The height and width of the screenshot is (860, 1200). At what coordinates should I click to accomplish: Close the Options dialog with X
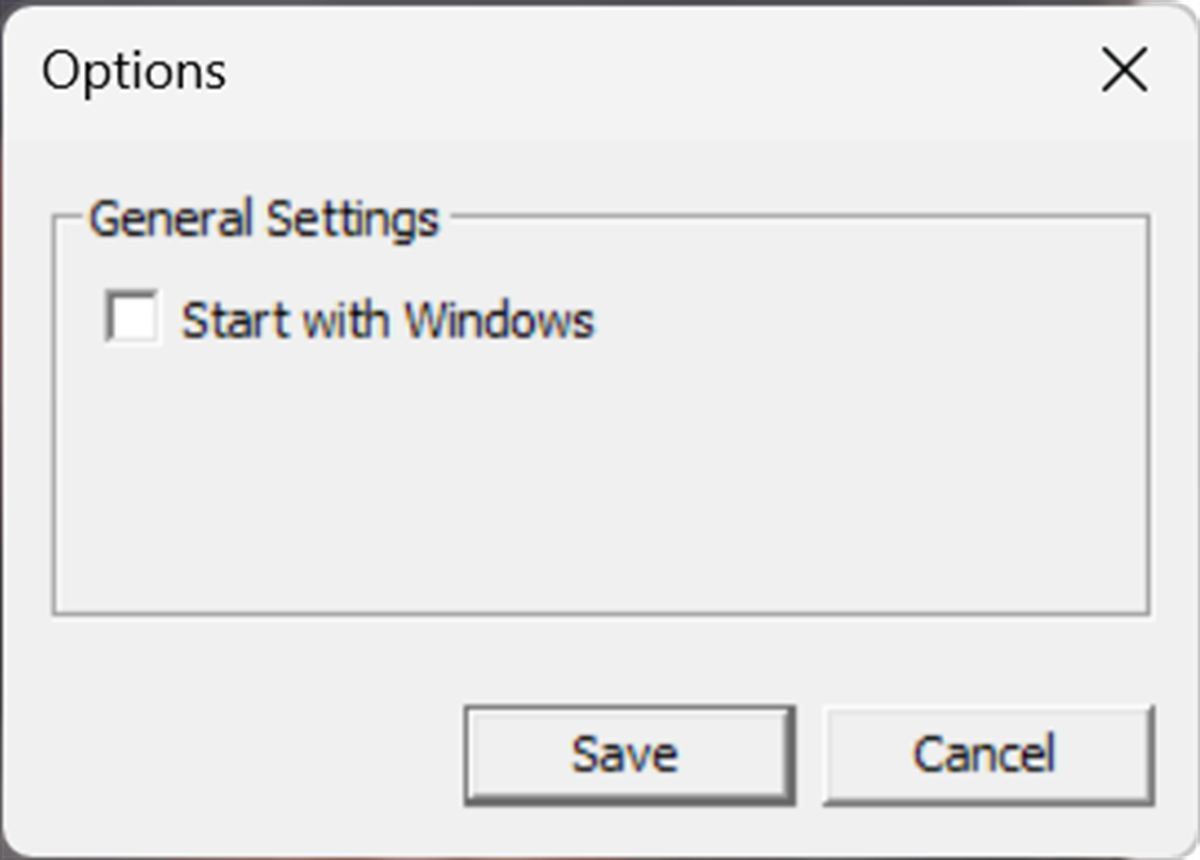(x=1124, y=72)
